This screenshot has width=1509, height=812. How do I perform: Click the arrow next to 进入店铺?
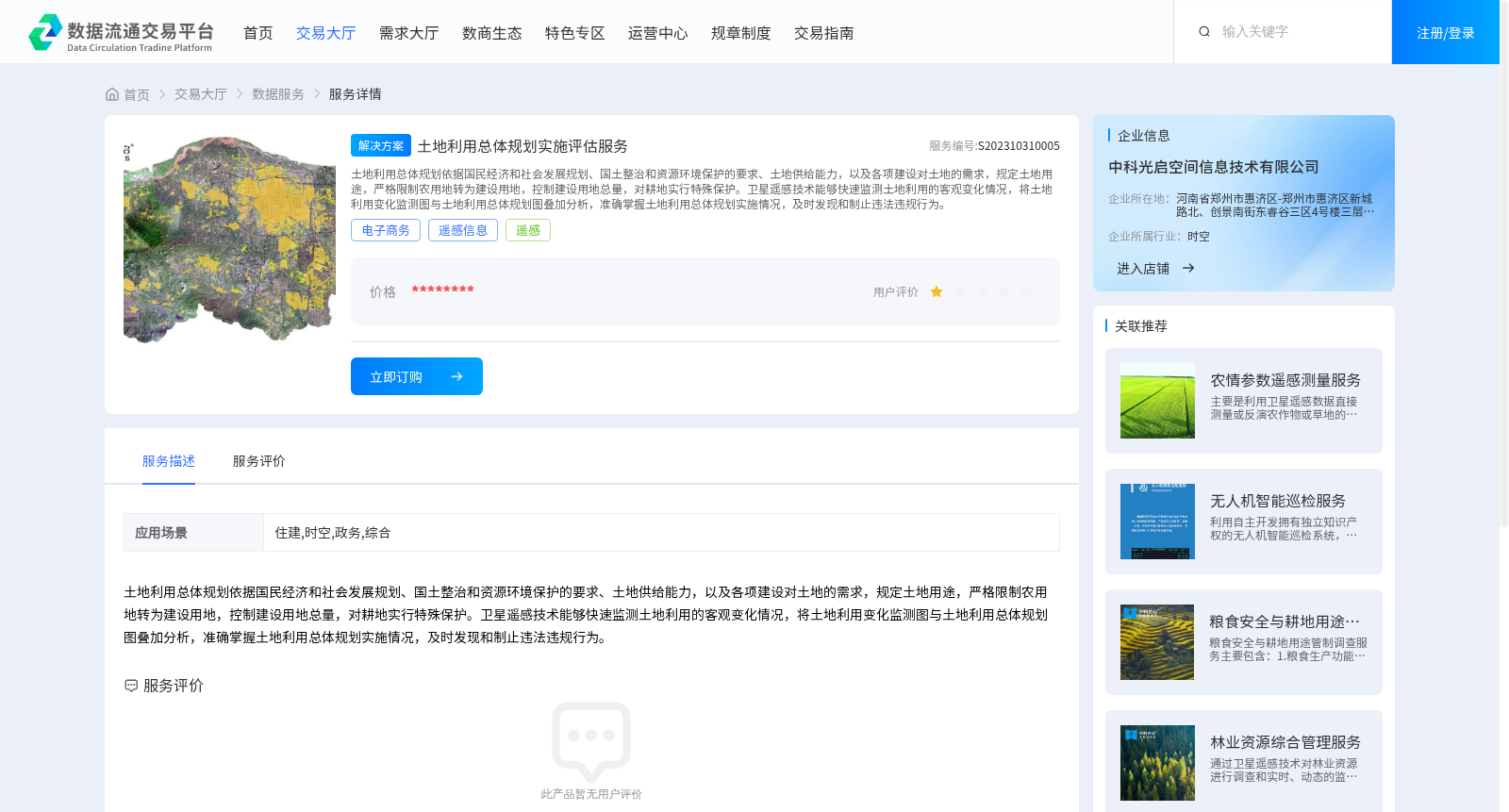coord(1188,269)
